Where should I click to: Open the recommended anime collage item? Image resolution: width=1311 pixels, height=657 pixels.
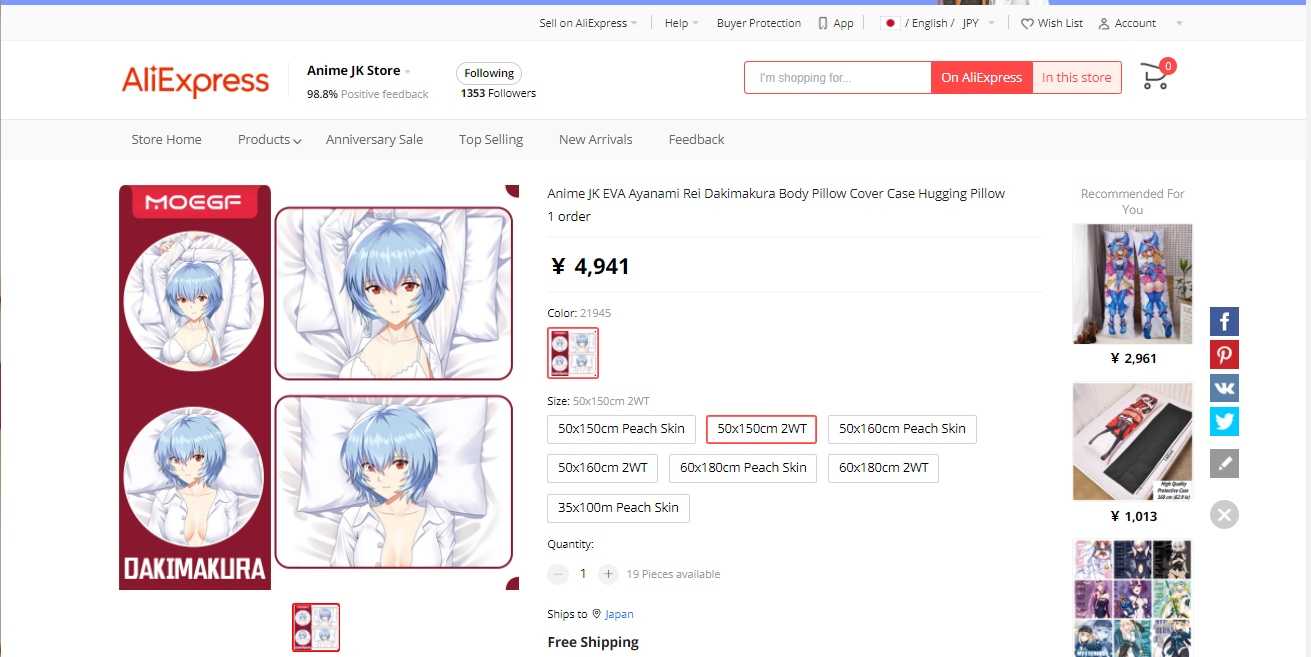(x=1132, y=598)
